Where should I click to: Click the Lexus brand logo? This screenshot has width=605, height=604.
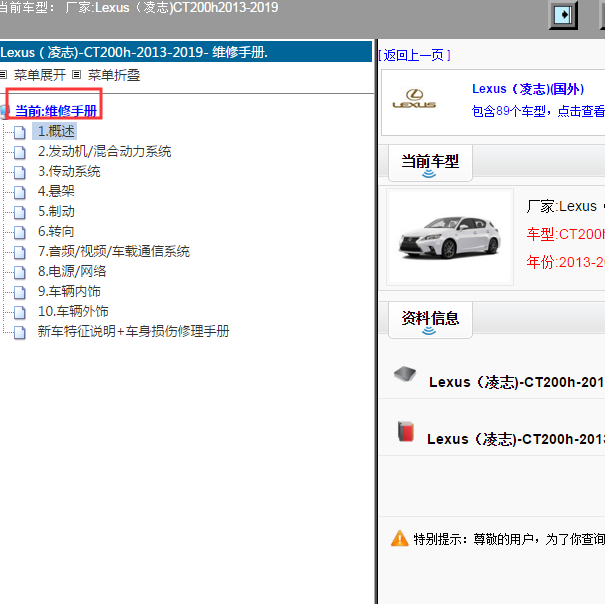pos(414,99)
